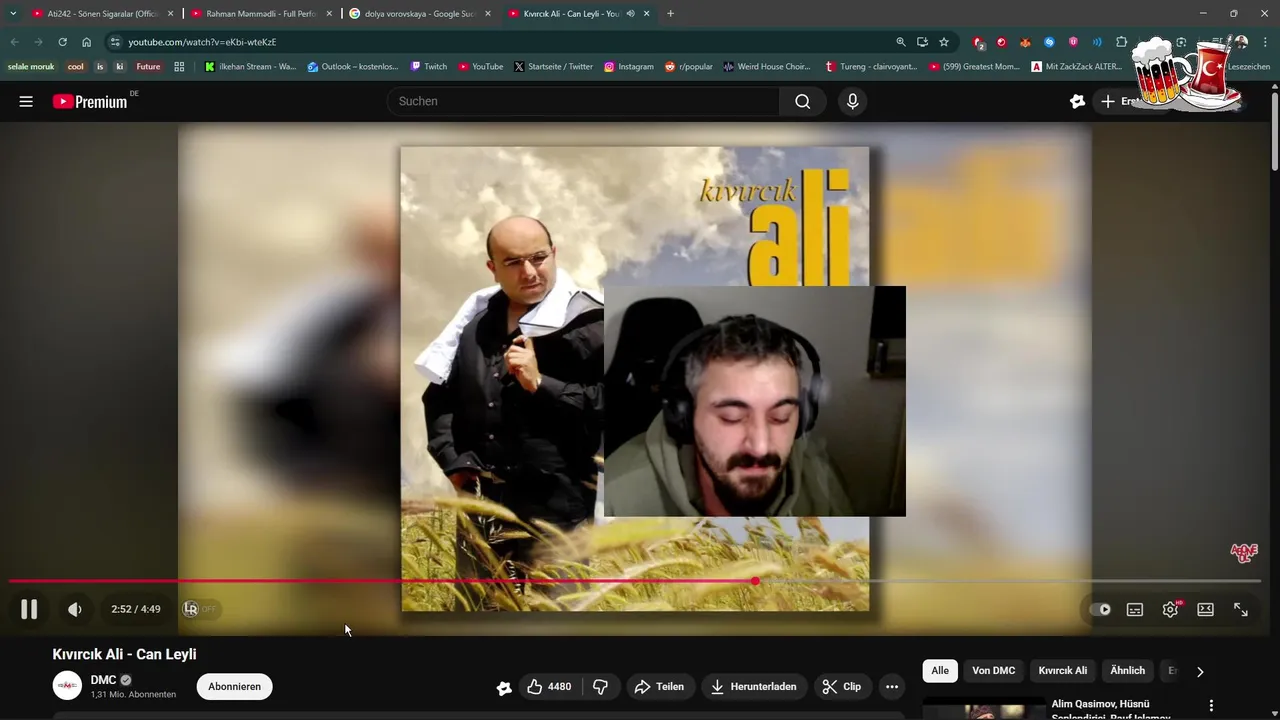This screenshot has height=720, width=1280.
Task: Select the Von DMC filter chip
Action: 993,670
